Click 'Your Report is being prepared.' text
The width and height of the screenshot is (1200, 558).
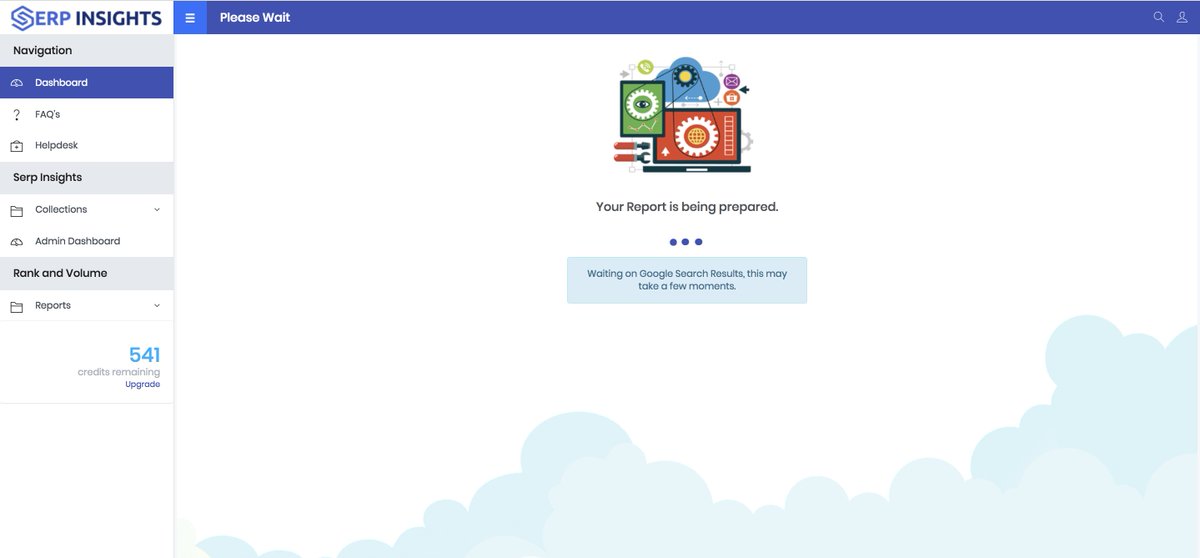[687, 207]
